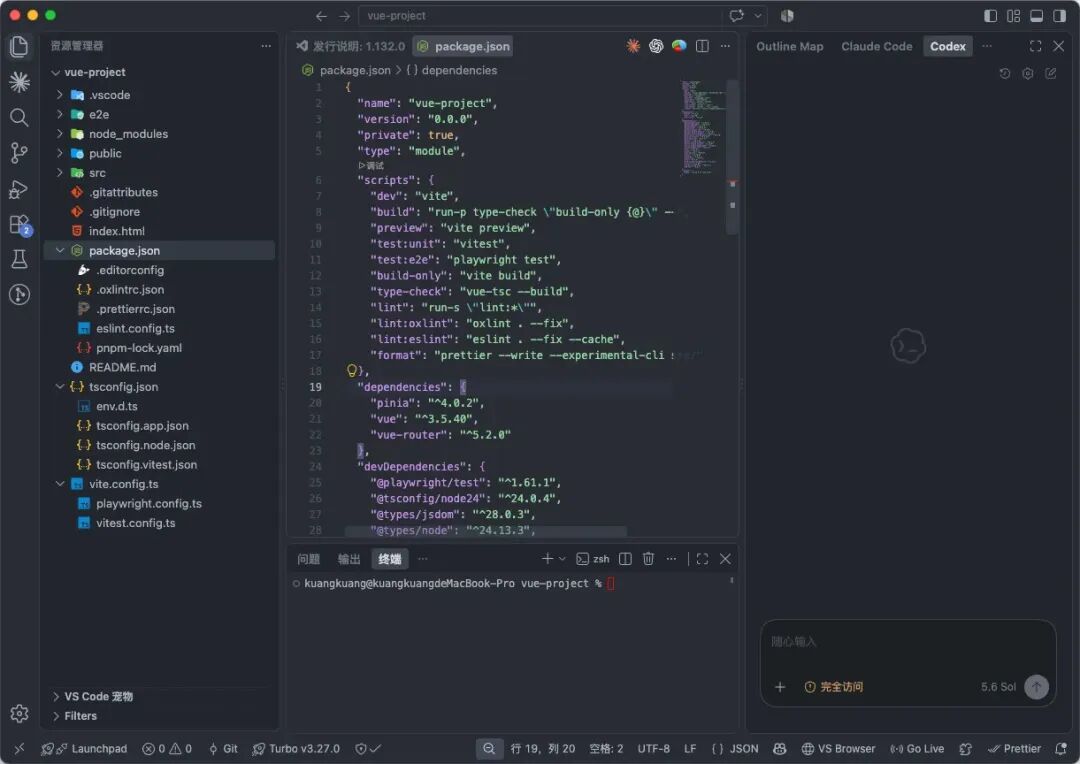Switch to the Outline Map tab
Viewport: 1080px width, 764px height.
(x=789, y=46)
